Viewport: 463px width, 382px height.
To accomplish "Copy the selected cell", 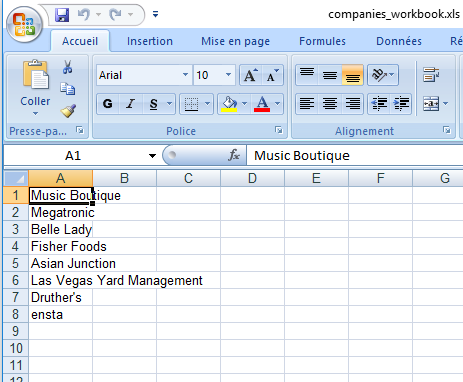I will 68,89.
